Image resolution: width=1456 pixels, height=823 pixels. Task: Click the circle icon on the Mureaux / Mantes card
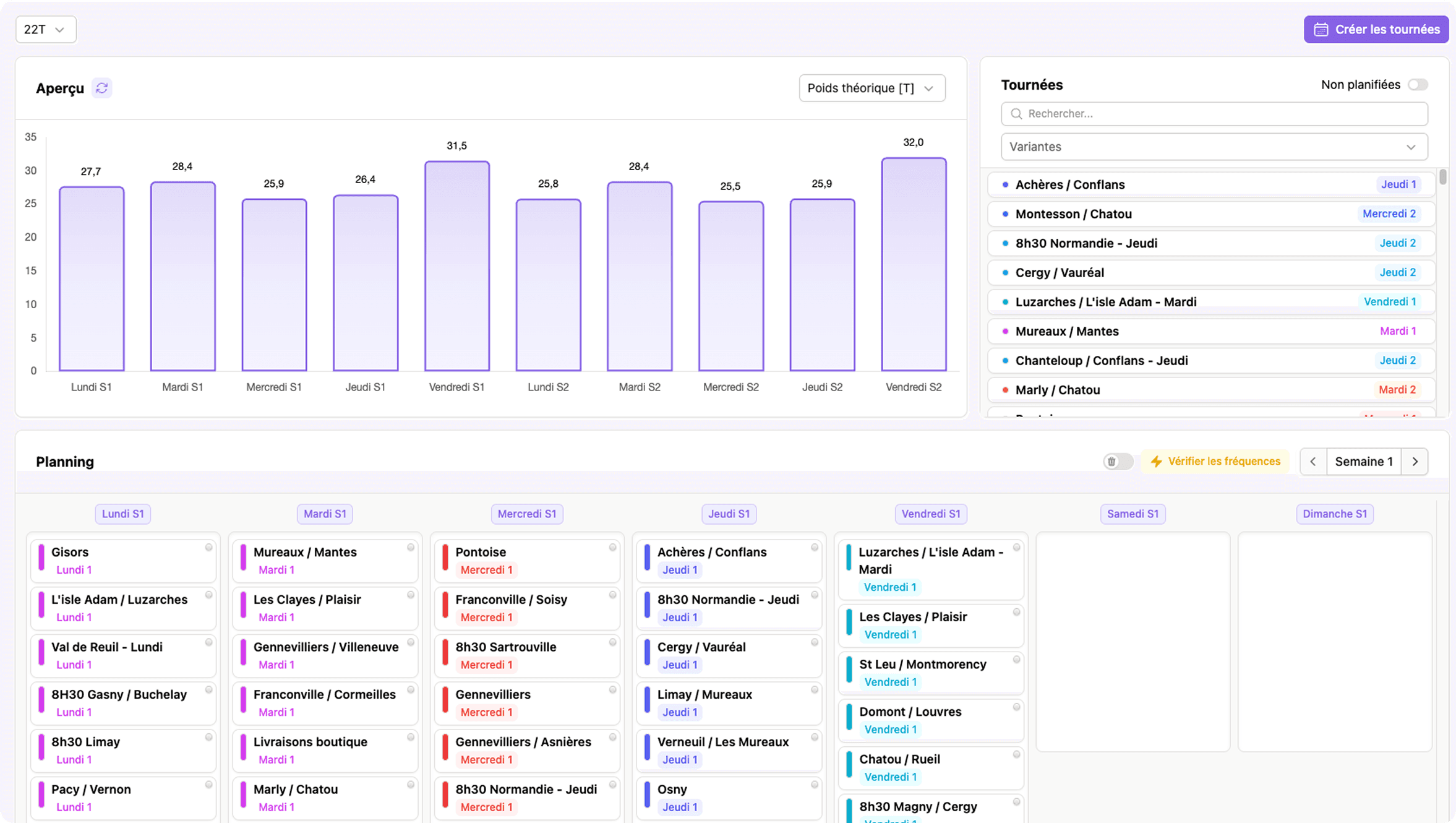411,548
